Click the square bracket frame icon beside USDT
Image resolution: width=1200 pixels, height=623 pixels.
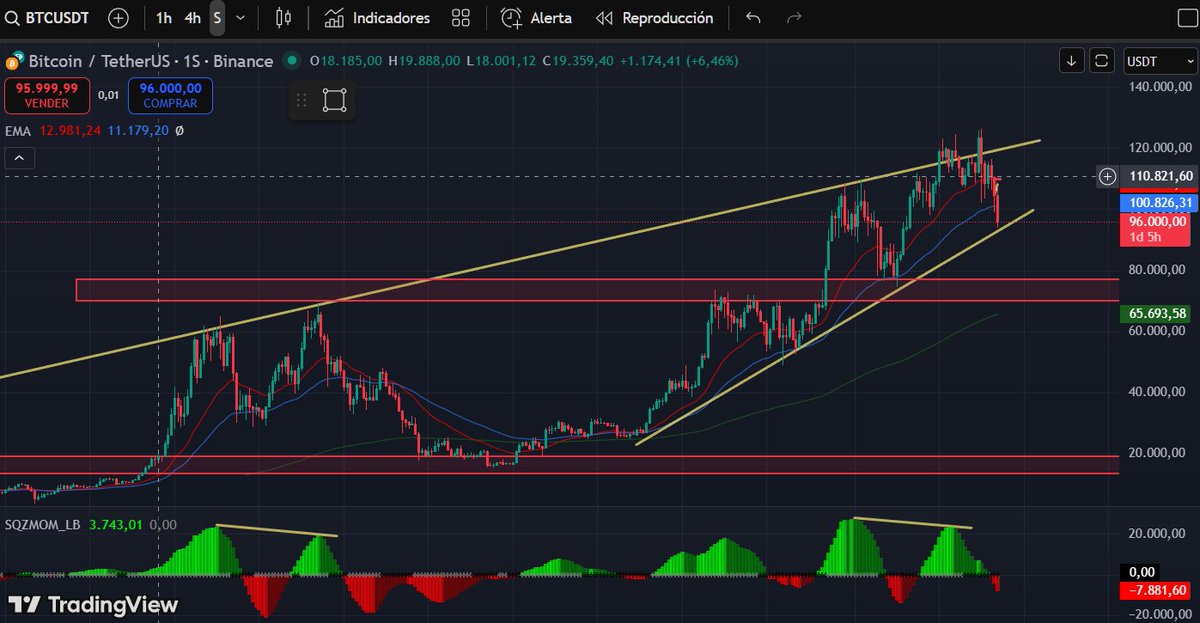(x=1101, y=61)
